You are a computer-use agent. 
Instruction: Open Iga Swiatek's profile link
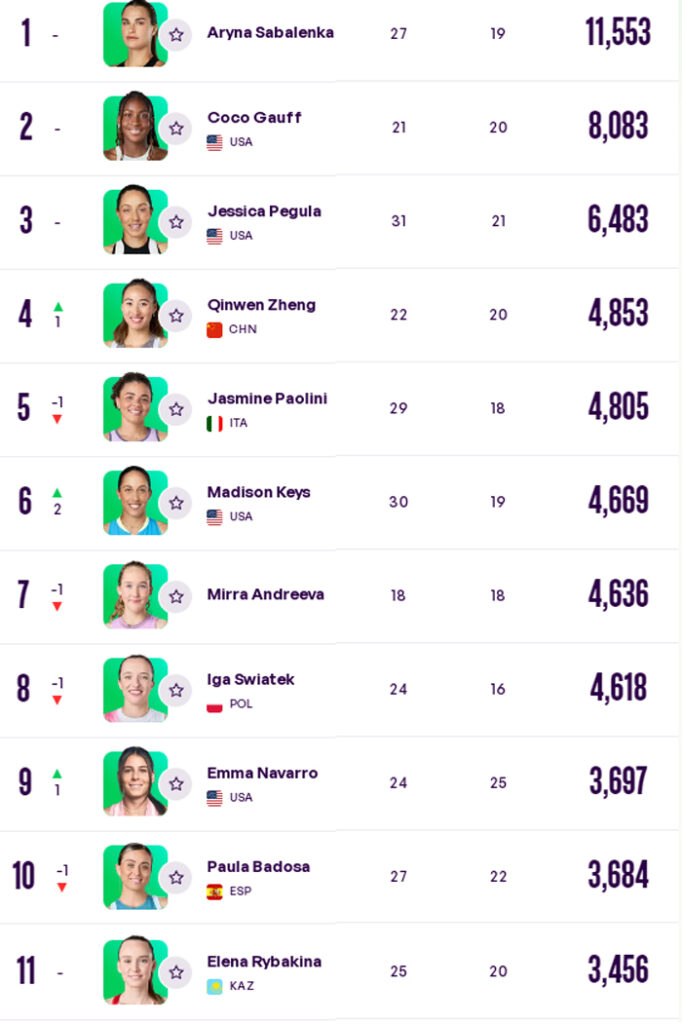click(250, 679)
